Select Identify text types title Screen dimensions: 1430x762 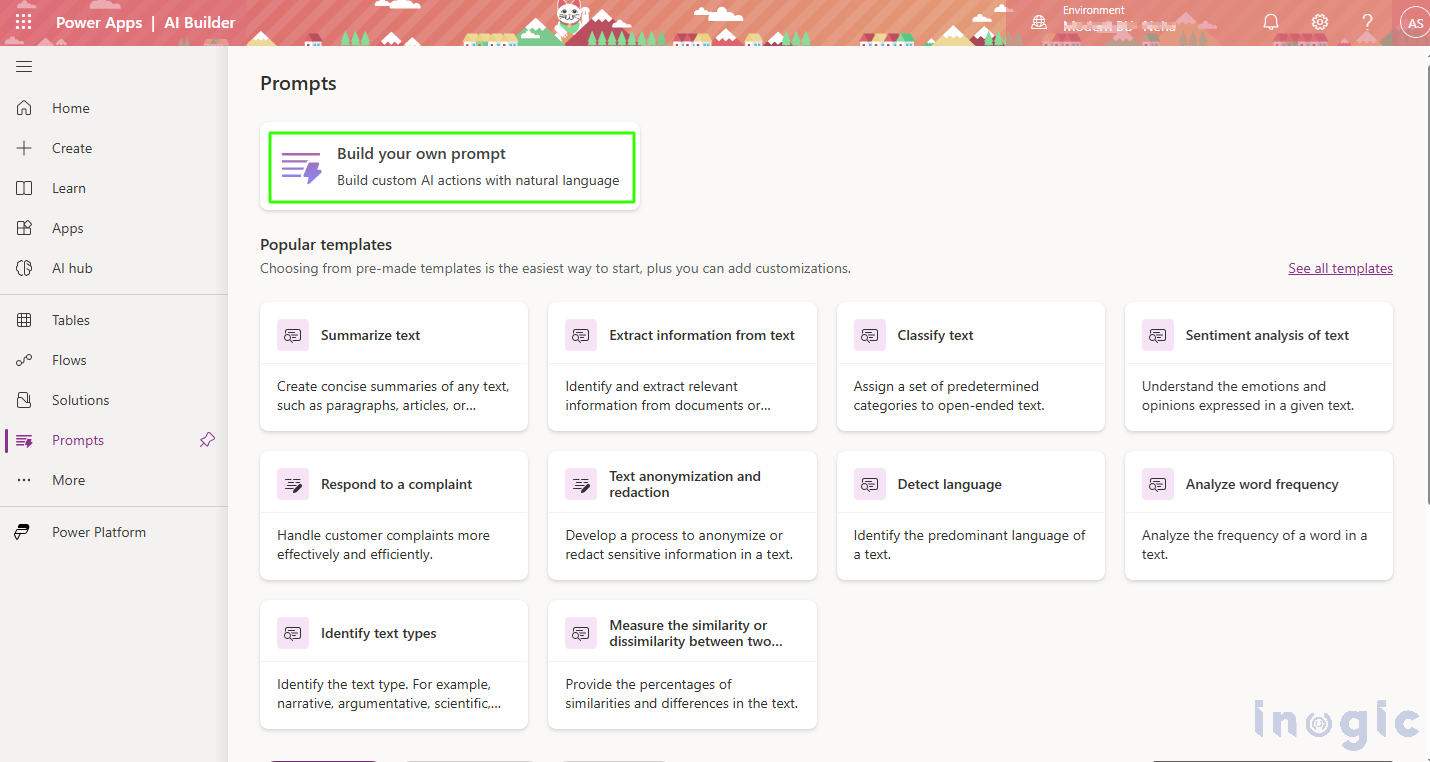click(x=378, y=633)
